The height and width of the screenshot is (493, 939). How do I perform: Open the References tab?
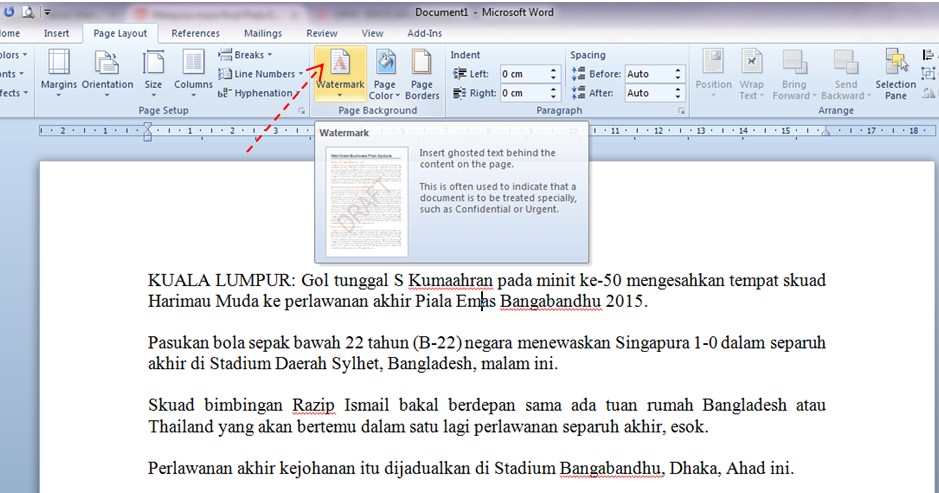pyautogui.click(x=195, y=34)
